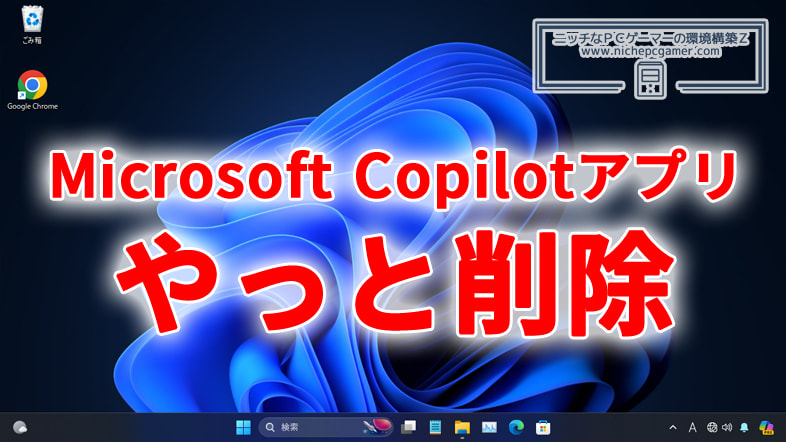The width and height of the screenshot is (786, 442).
Task: Expand hidden system tray icons chevron
Action: [673, 427]
